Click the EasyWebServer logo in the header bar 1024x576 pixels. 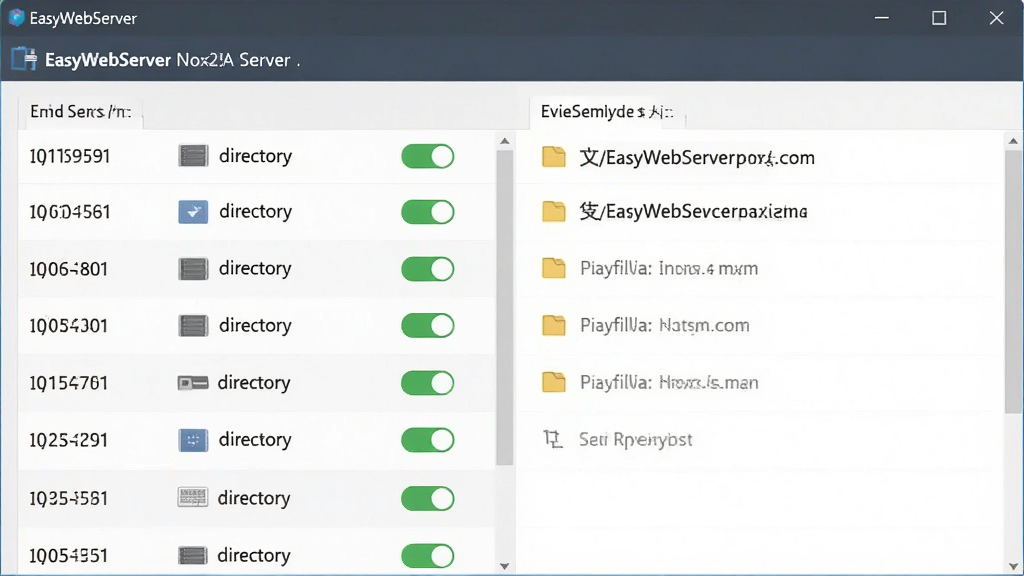[x=24, y=59]
